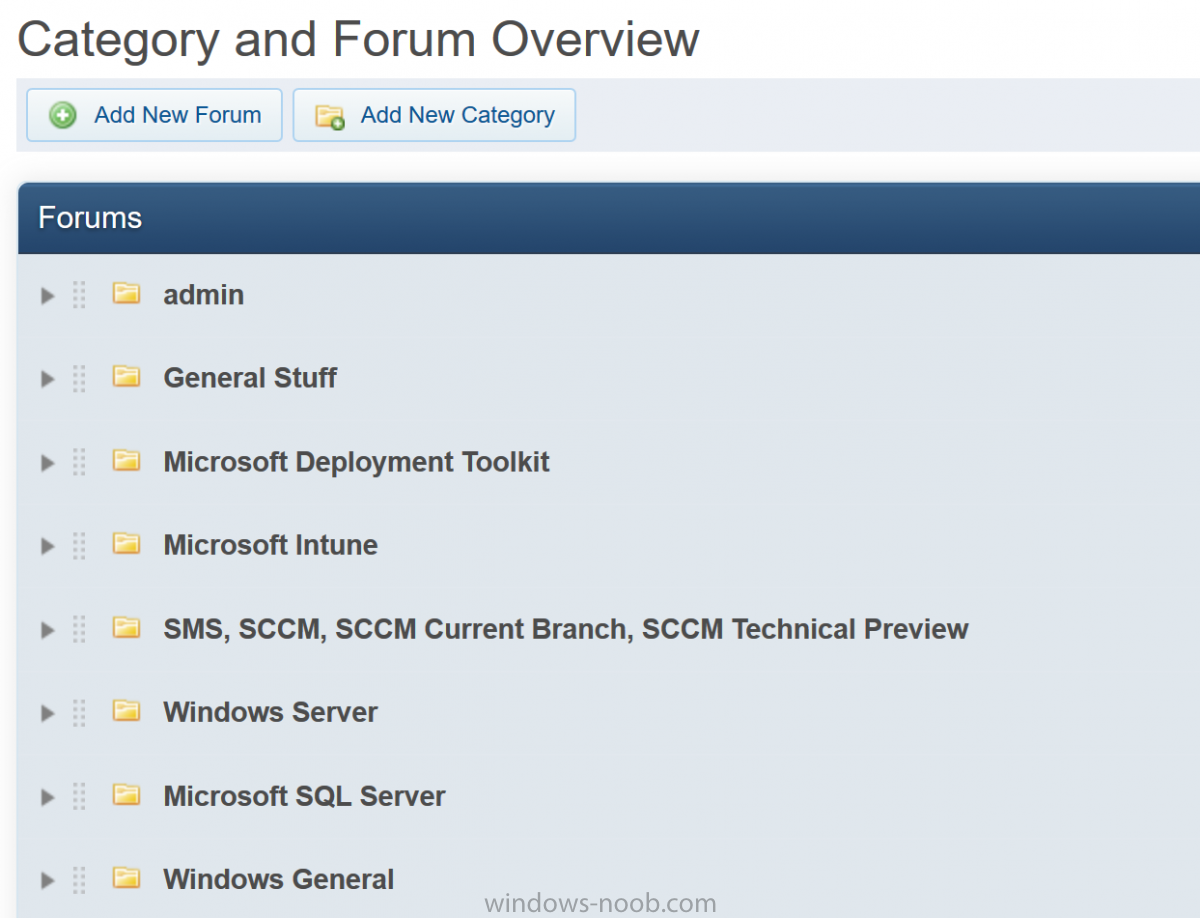Expand the Microsoft Intune category
The image size is (1200, 918).
[x=46, y=546]
